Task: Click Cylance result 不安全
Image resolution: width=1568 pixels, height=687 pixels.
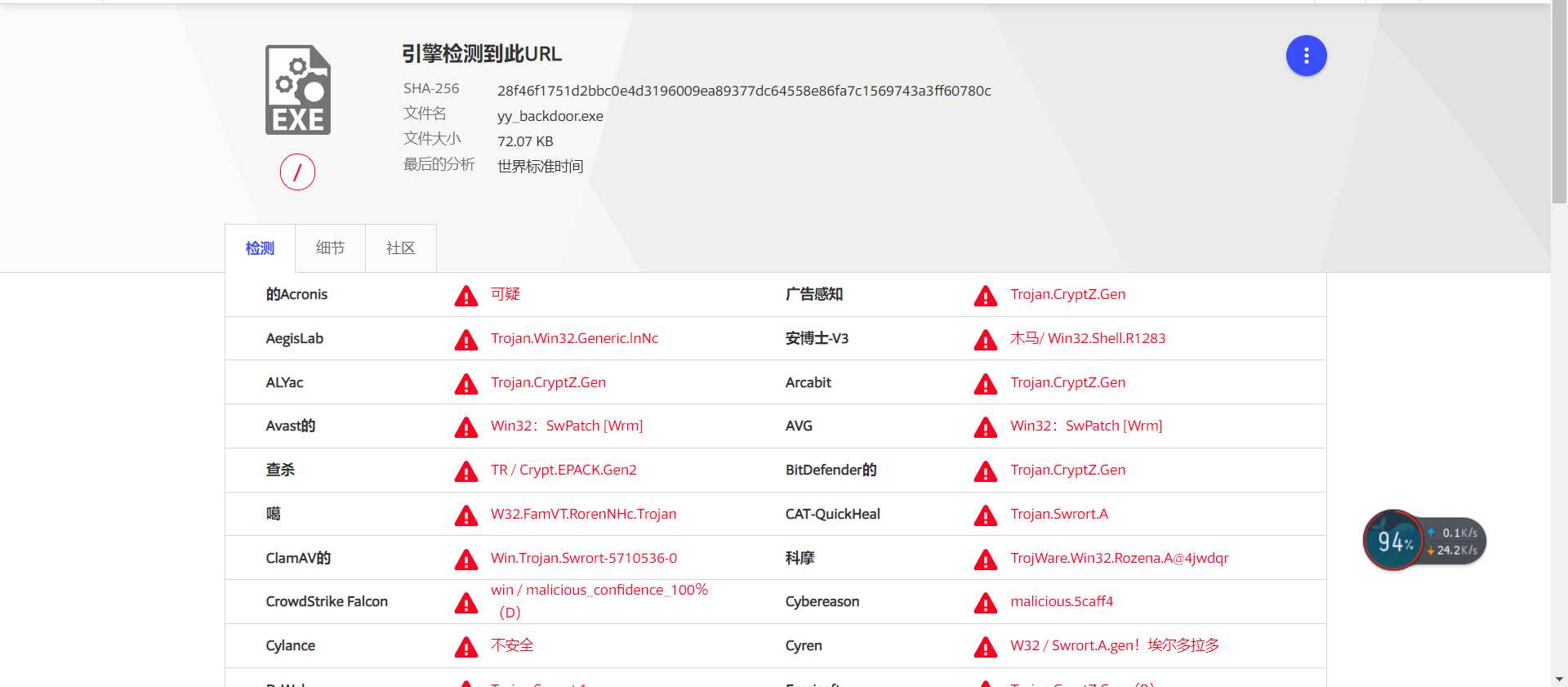Action: 512,645
